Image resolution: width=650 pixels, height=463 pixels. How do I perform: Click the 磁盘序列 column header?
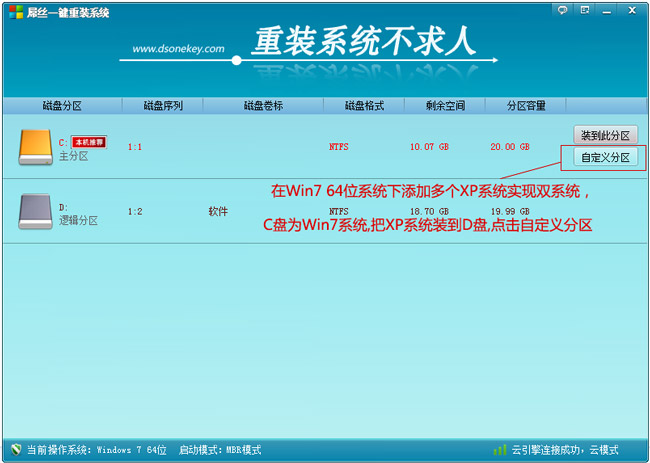tap(162, 105)
